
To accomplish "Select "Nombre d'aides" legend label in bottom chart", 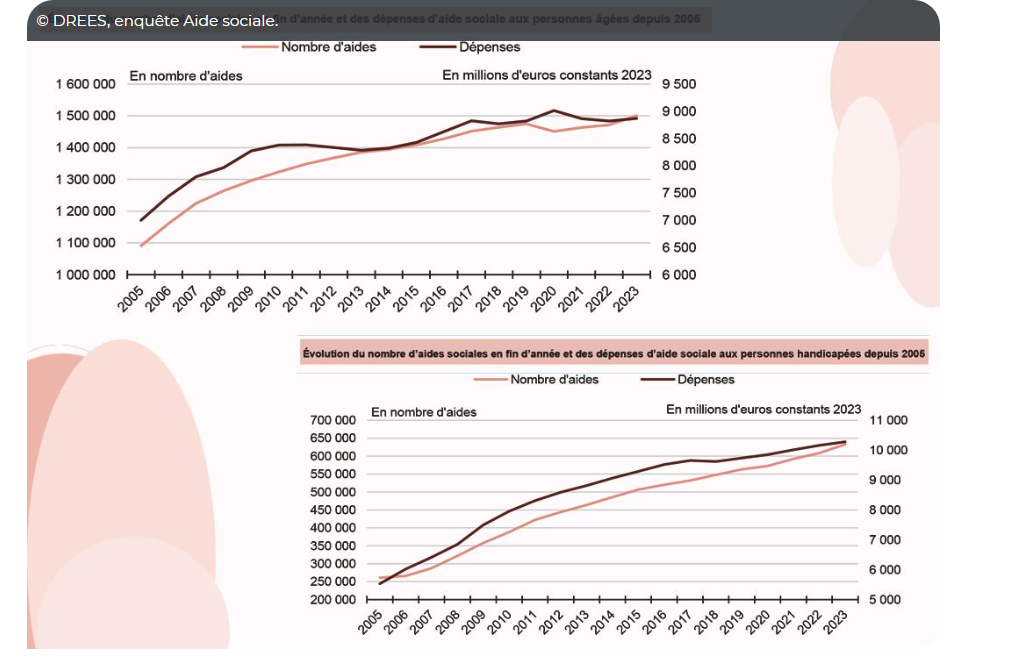I will [554, 379].
